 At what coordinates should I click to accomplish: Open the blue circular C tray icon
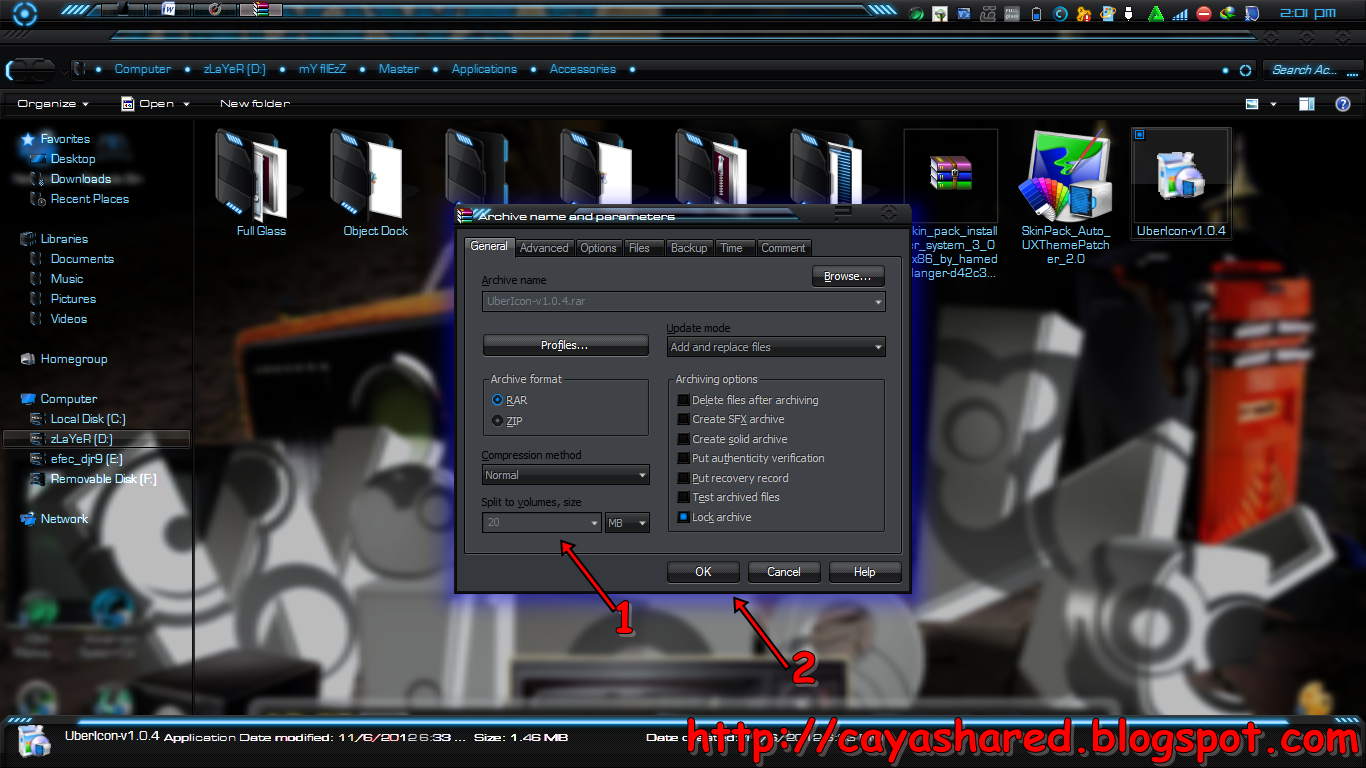pyautogui.click(x=1060, y=14)
